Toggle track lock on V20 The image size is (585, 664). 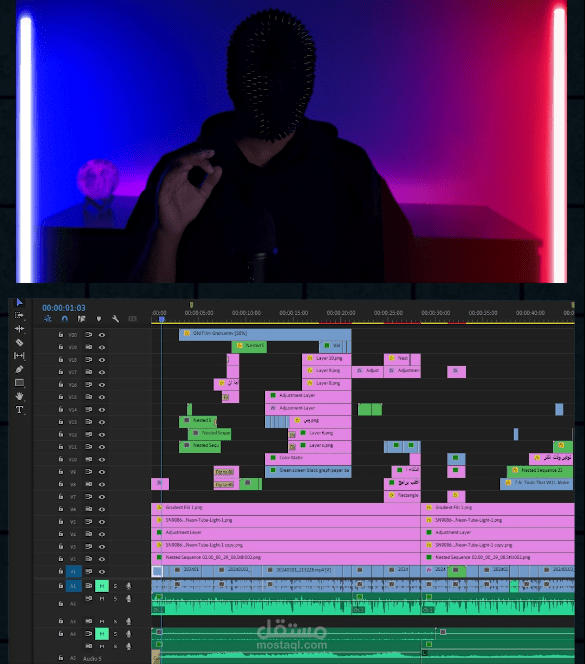[61, 335]
